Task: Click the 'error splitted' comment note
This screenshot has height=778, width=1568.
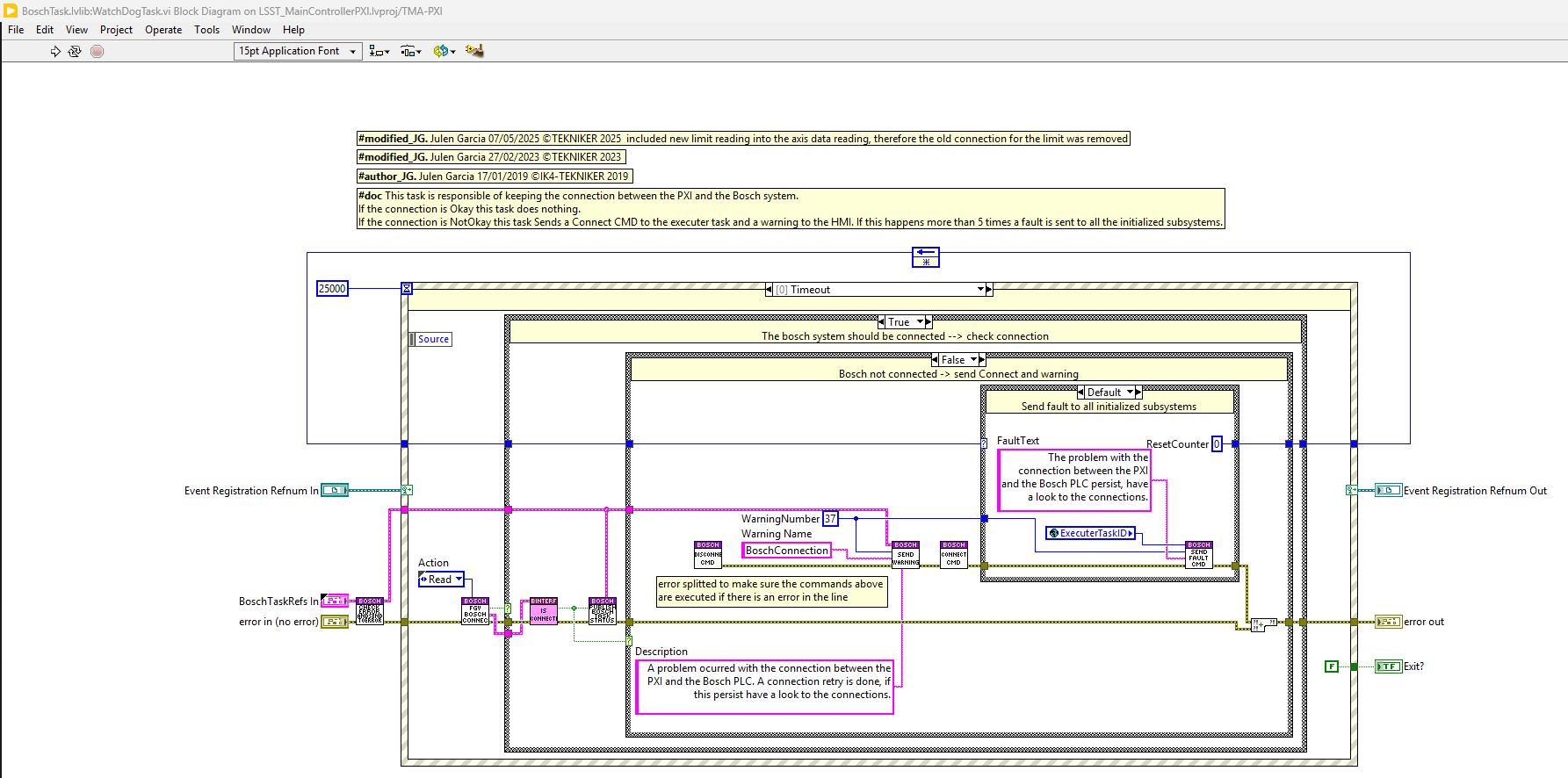Action: pyautogui.click(x=772, y=591)
